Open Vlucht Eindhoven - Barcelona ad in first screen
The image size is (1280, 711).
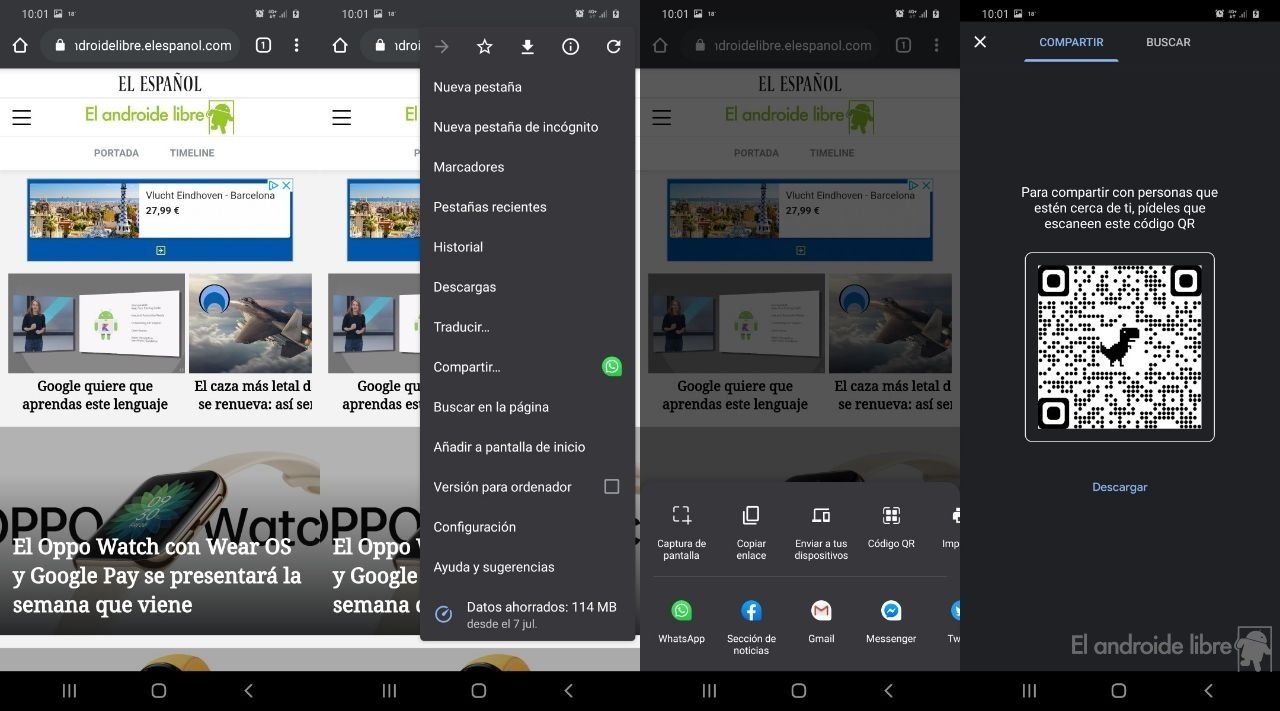160,220
